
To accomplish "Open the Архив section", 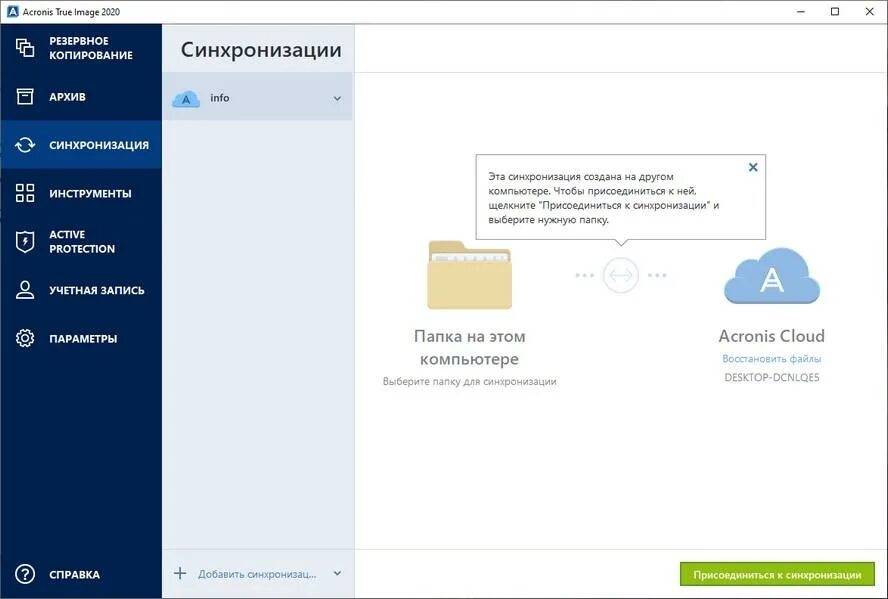I will point(81,97).
